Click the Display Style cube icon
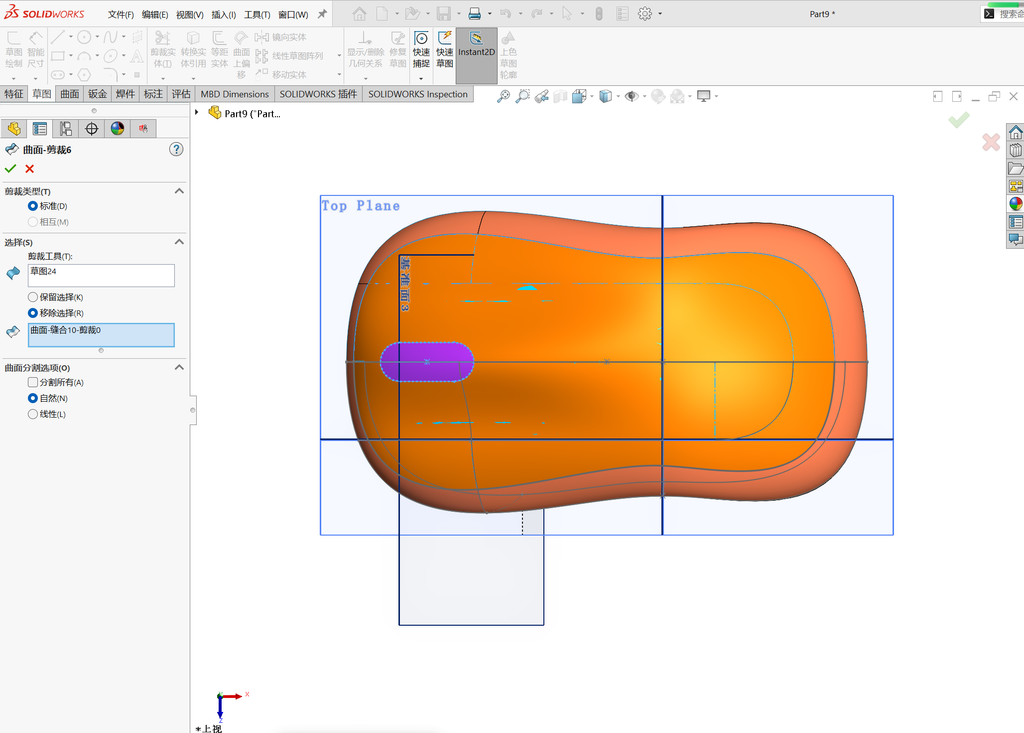The image size is (1024, 733). (x=605, y=97)
